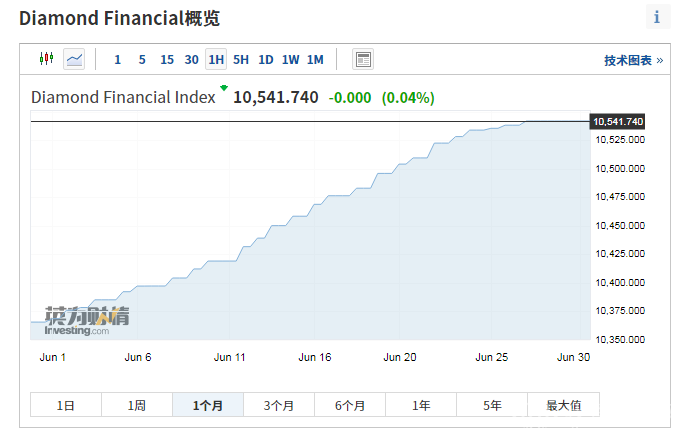The image size is (686, 445).
Task: Switch chart interval to 1D
Action: pos(266,59)
